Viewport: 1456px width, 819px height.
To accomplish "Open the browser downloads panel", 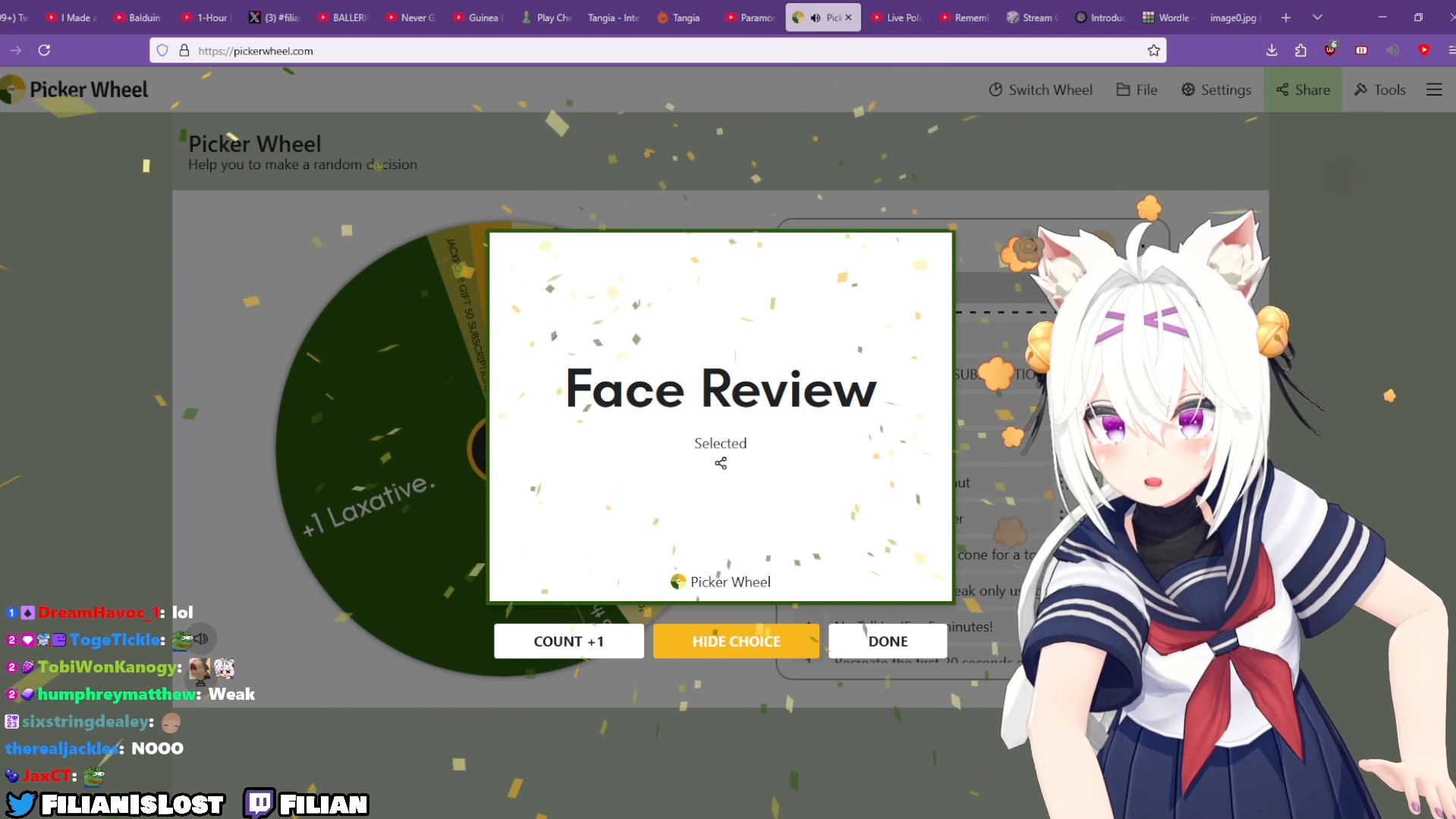I will pos(1272,50).
